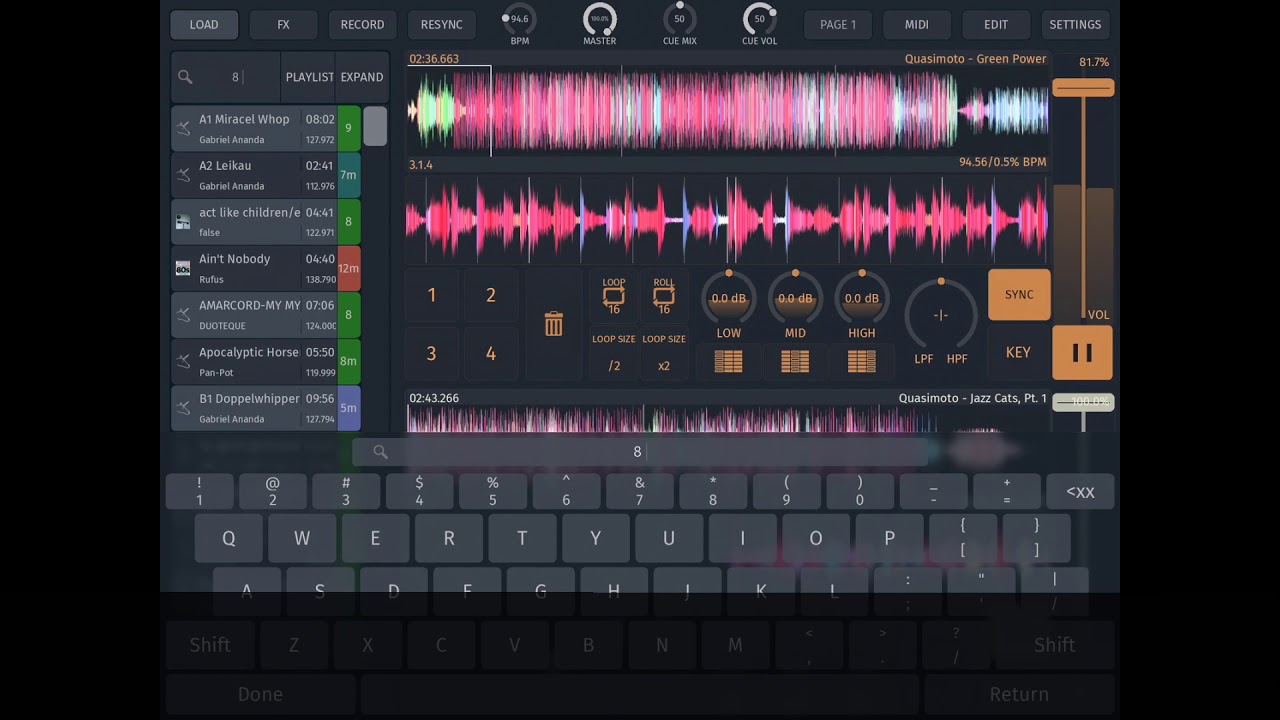Toggle the ROLL 16 icon
Screen dimensions: 1280x720
click(x=664, y=296)
